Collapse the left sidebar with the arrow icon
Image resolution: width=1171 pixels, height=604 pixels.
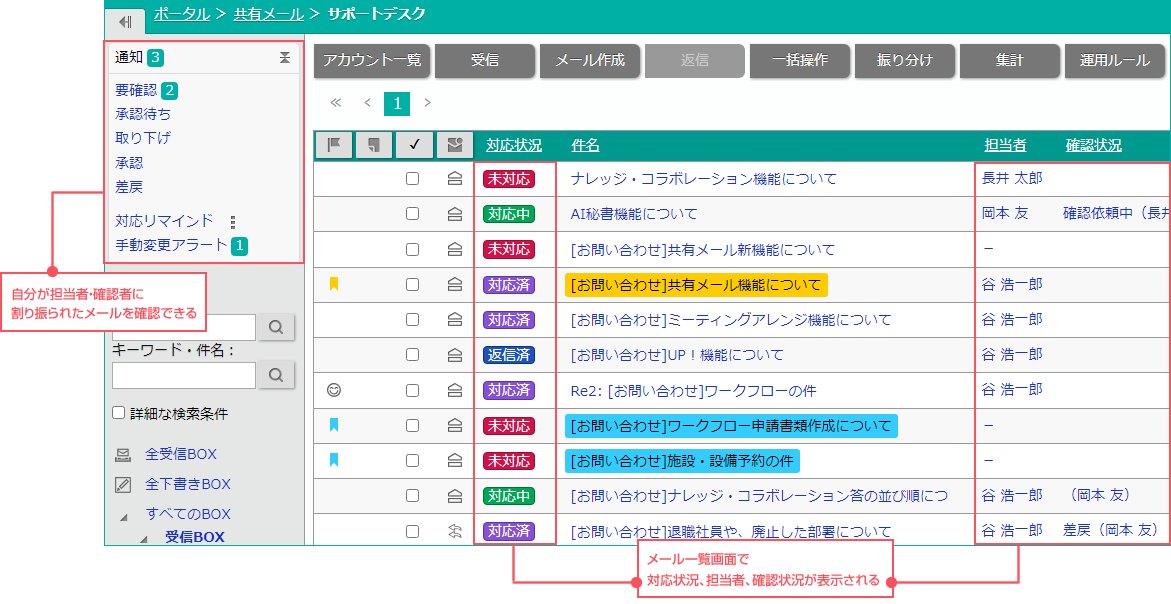125,21
